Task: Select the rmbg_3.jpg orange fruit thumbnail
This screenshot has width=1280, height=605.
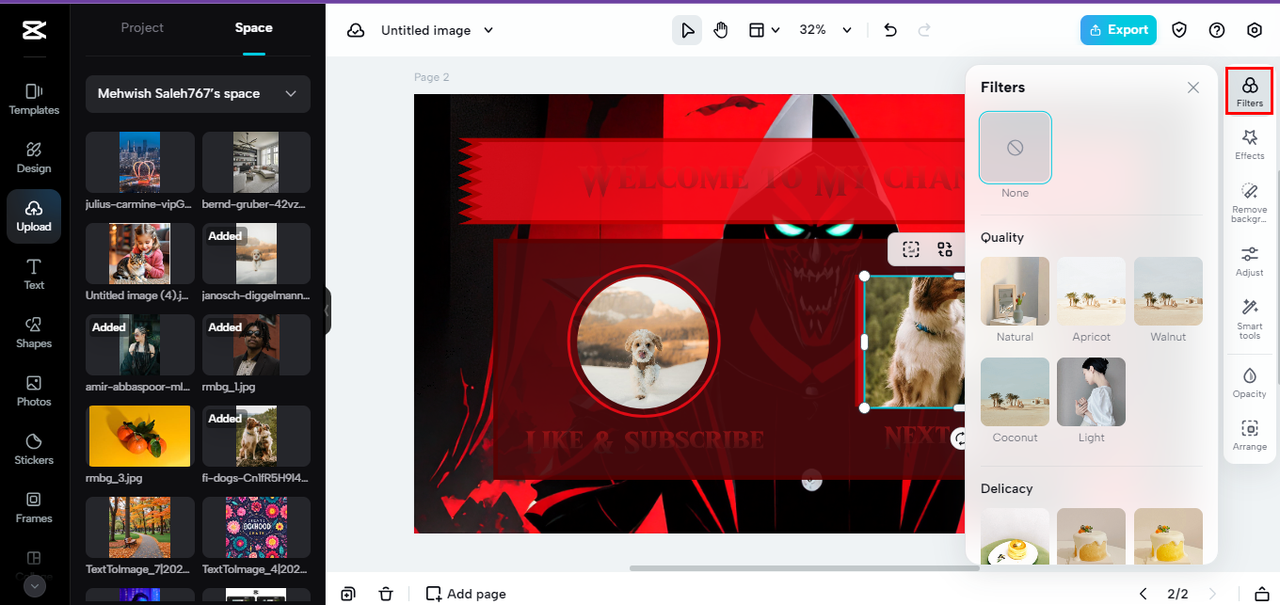Action: pos(140,436)
